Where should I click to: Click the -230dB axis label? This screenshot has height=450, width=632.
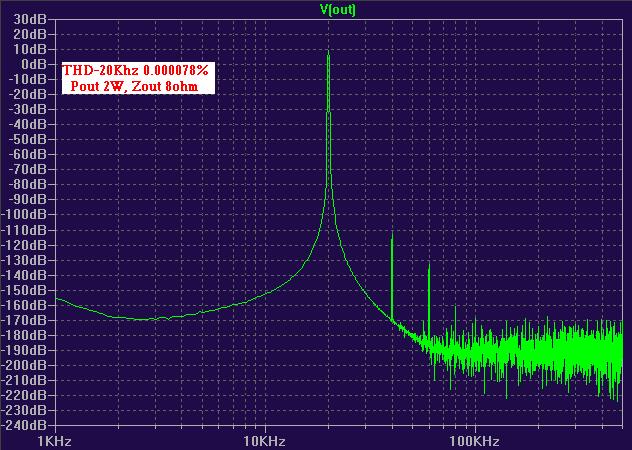tap(24, 410)
